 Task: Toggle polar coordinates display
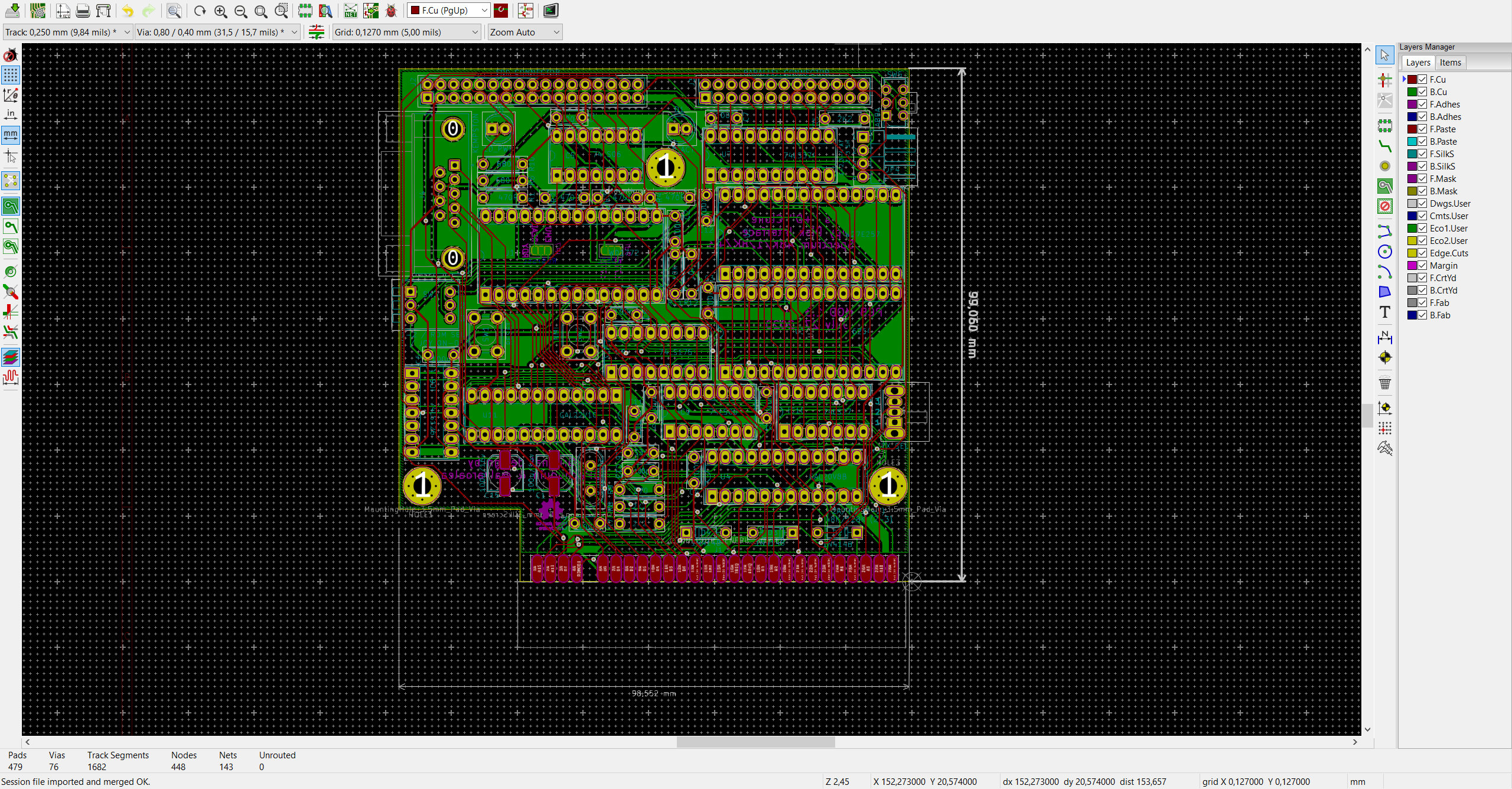click(x=11, y=94)
